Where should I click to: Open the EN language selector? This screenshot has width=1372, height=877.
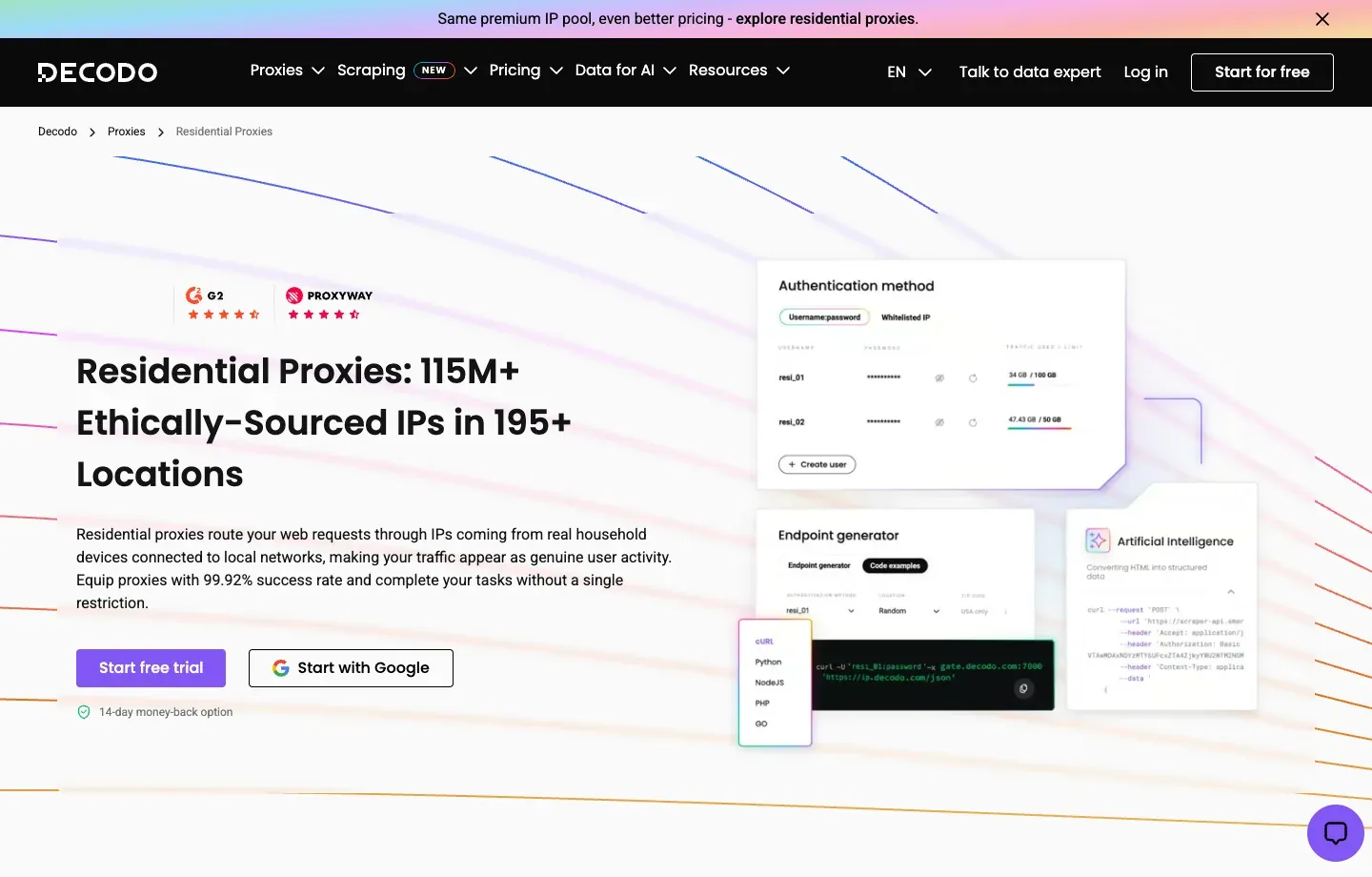pyautogui.click(x=909, y=72)
